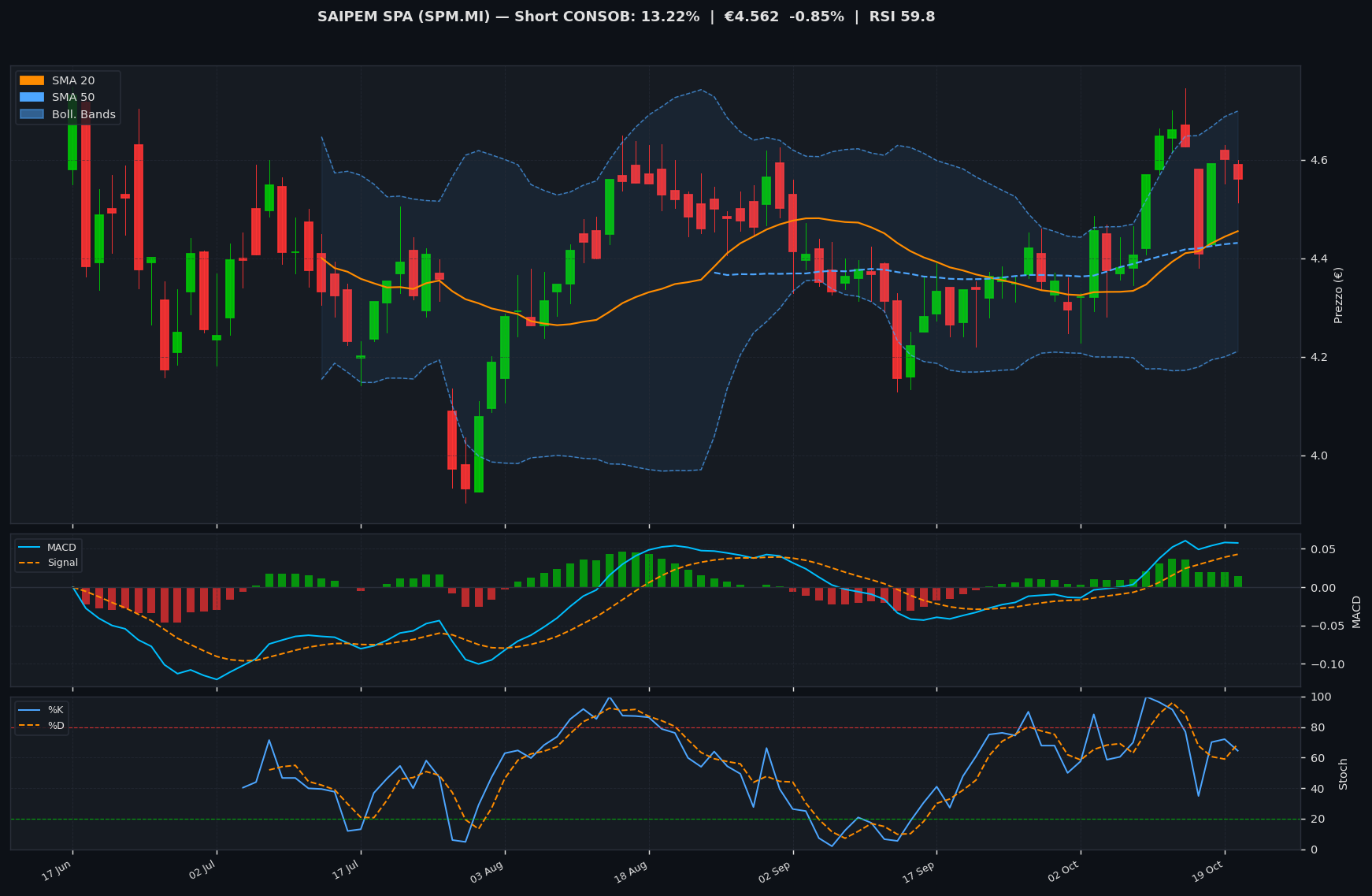The width and height of the screenshot is (1372, 896).
Task: Click the "02 Sep" date label
Action: point(775,872)
